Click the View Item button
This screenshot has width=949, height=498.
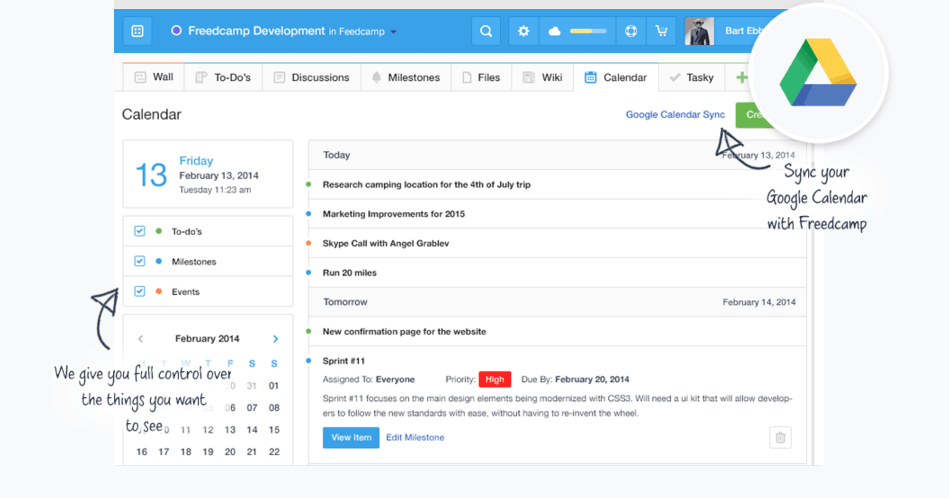[x=351, y=437]
